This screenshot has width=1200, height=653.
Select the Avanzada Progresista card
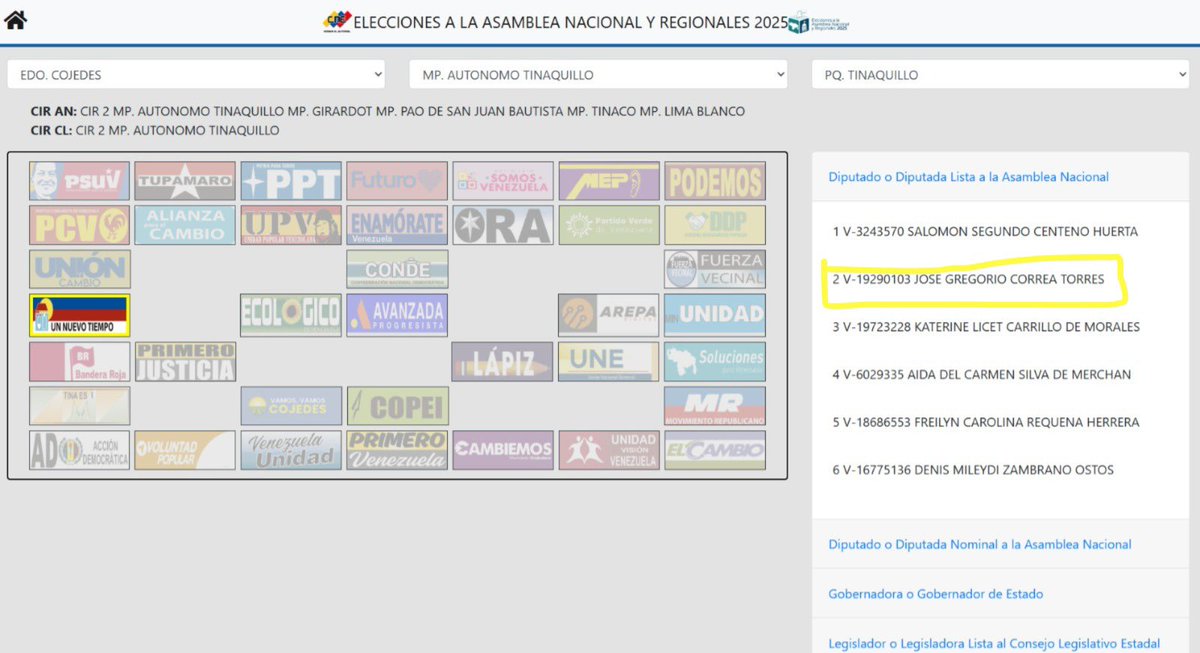397,314
